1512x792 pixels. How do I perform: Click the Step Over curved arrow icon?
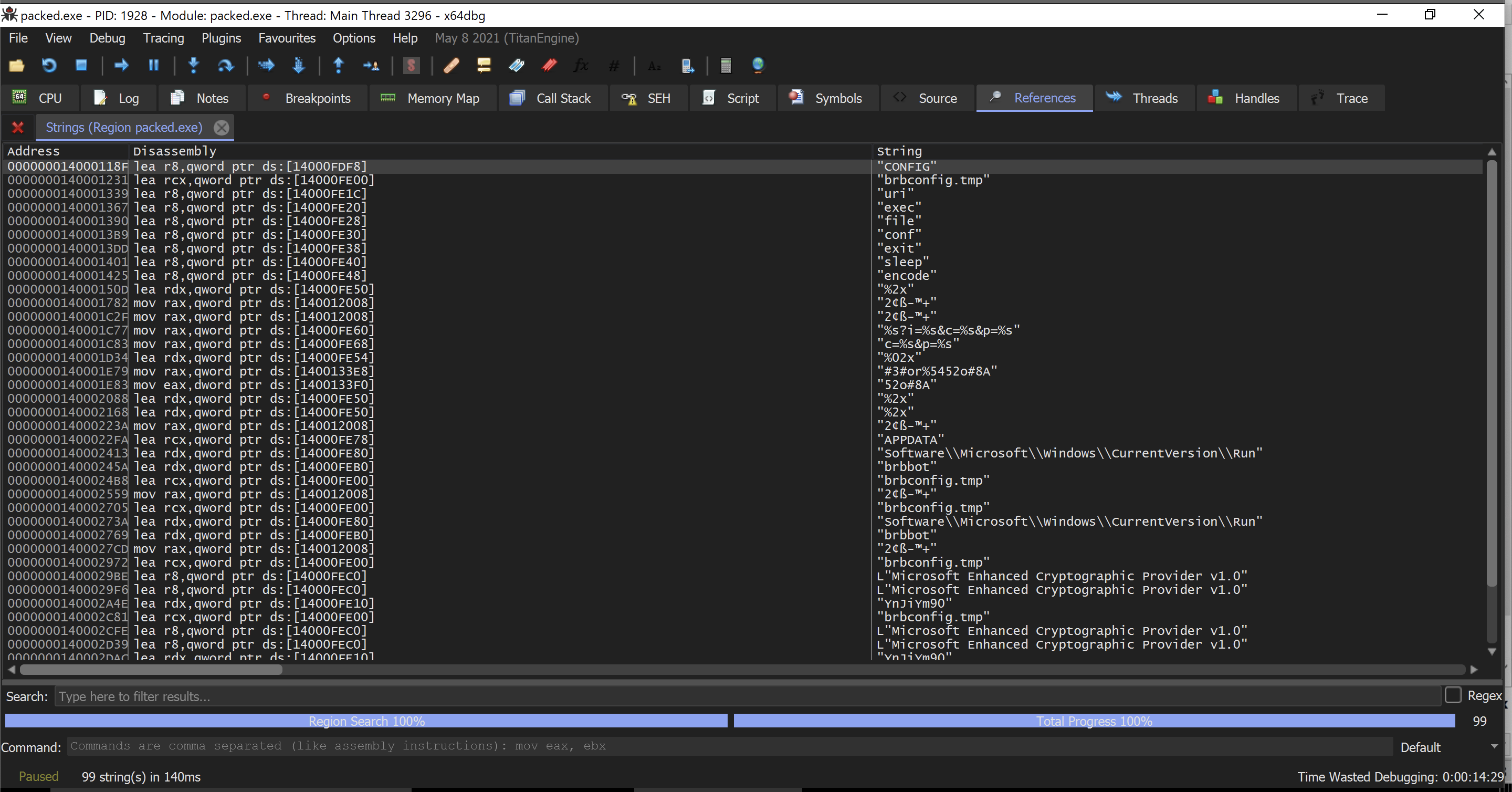point(226,65)
